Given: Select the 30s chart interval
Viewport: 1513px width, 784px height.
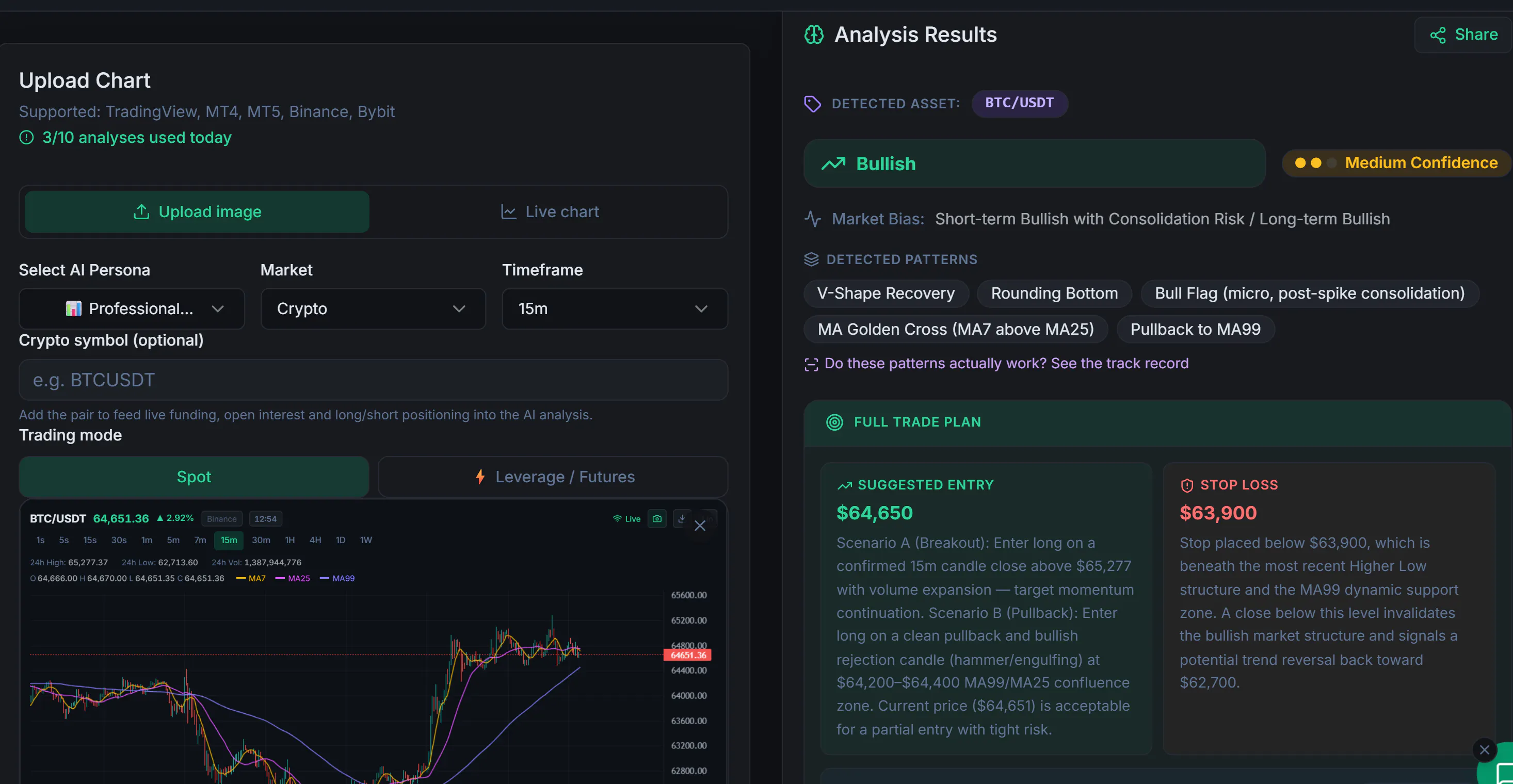Looking at the screenshot, I should click(119, 540).
